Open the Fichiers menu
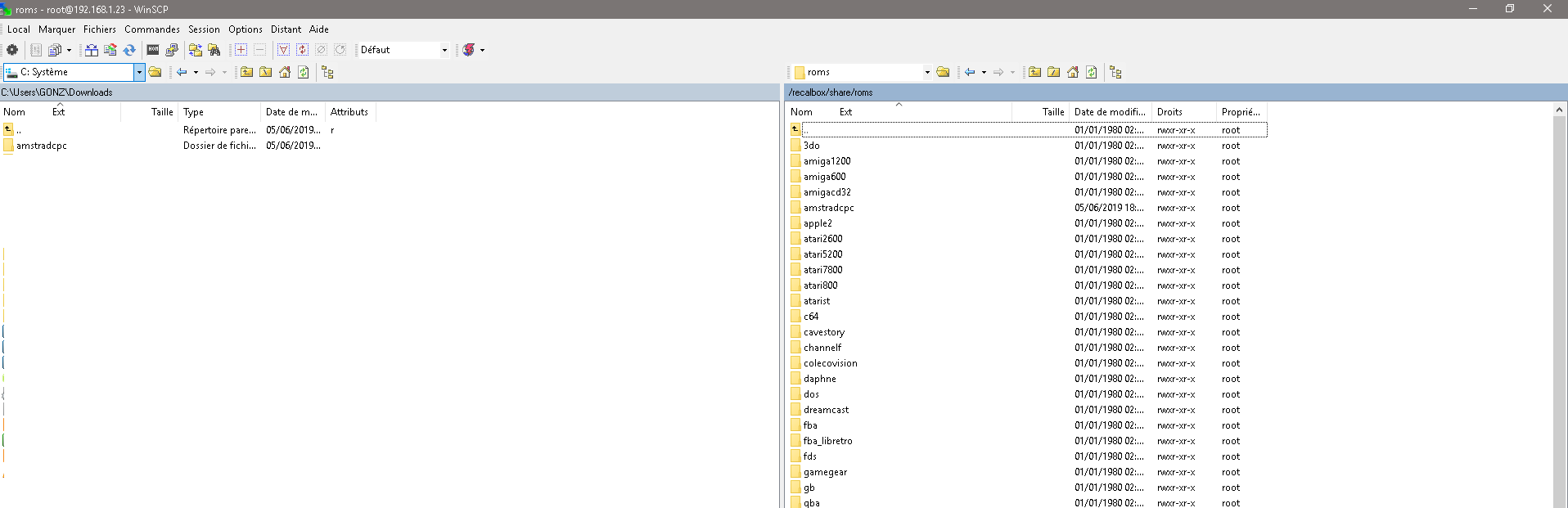 [100, 29]
